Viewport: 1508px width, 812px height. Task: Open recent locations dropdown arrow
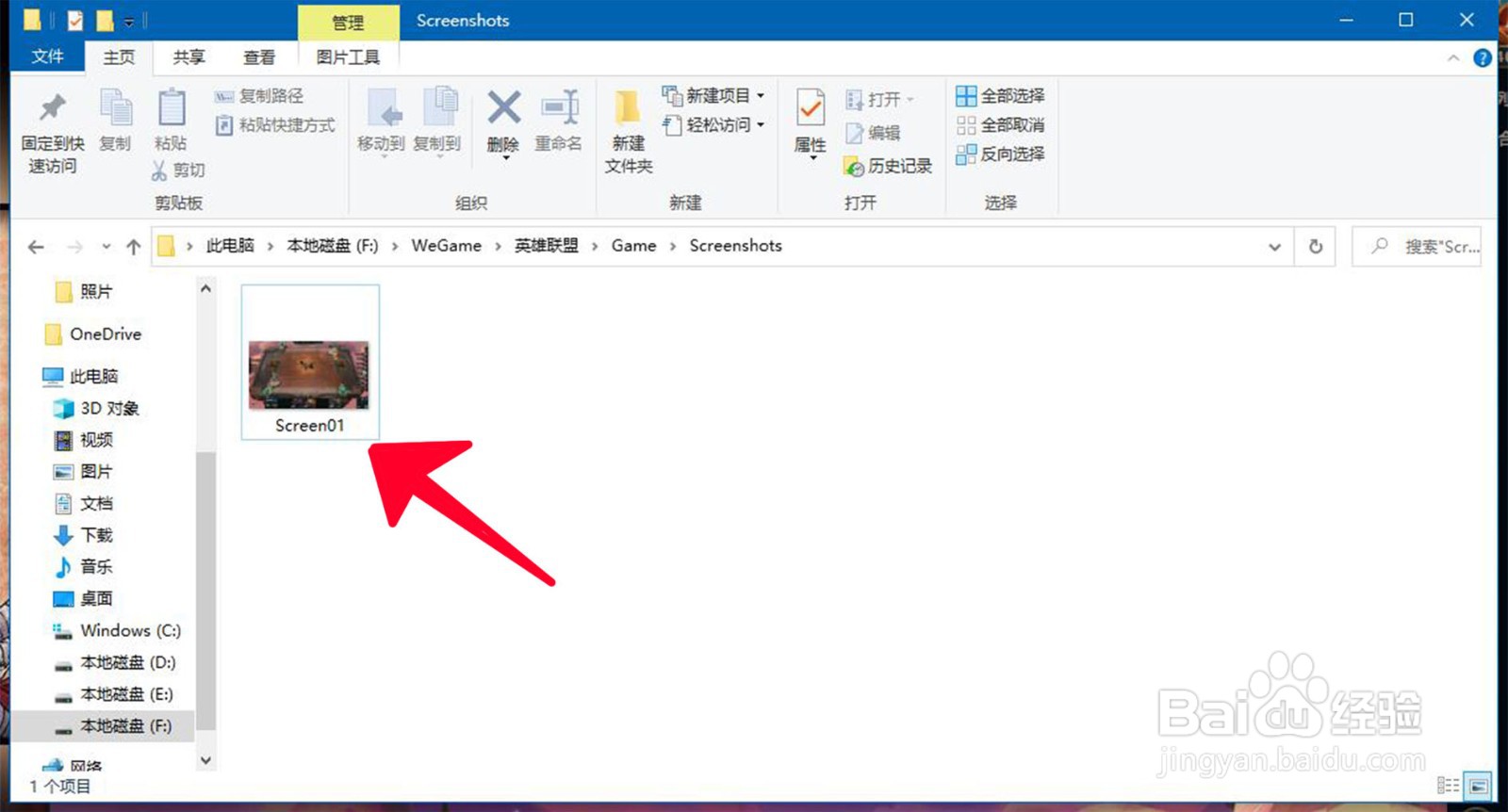(x=107, y=247)
